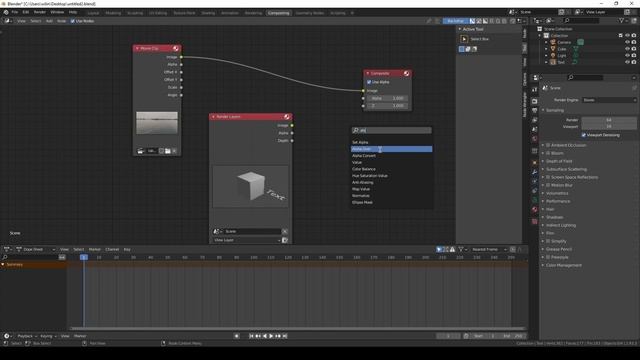
Task: Switch to the Layout workspace tab
Action: [x=93, y=13]
